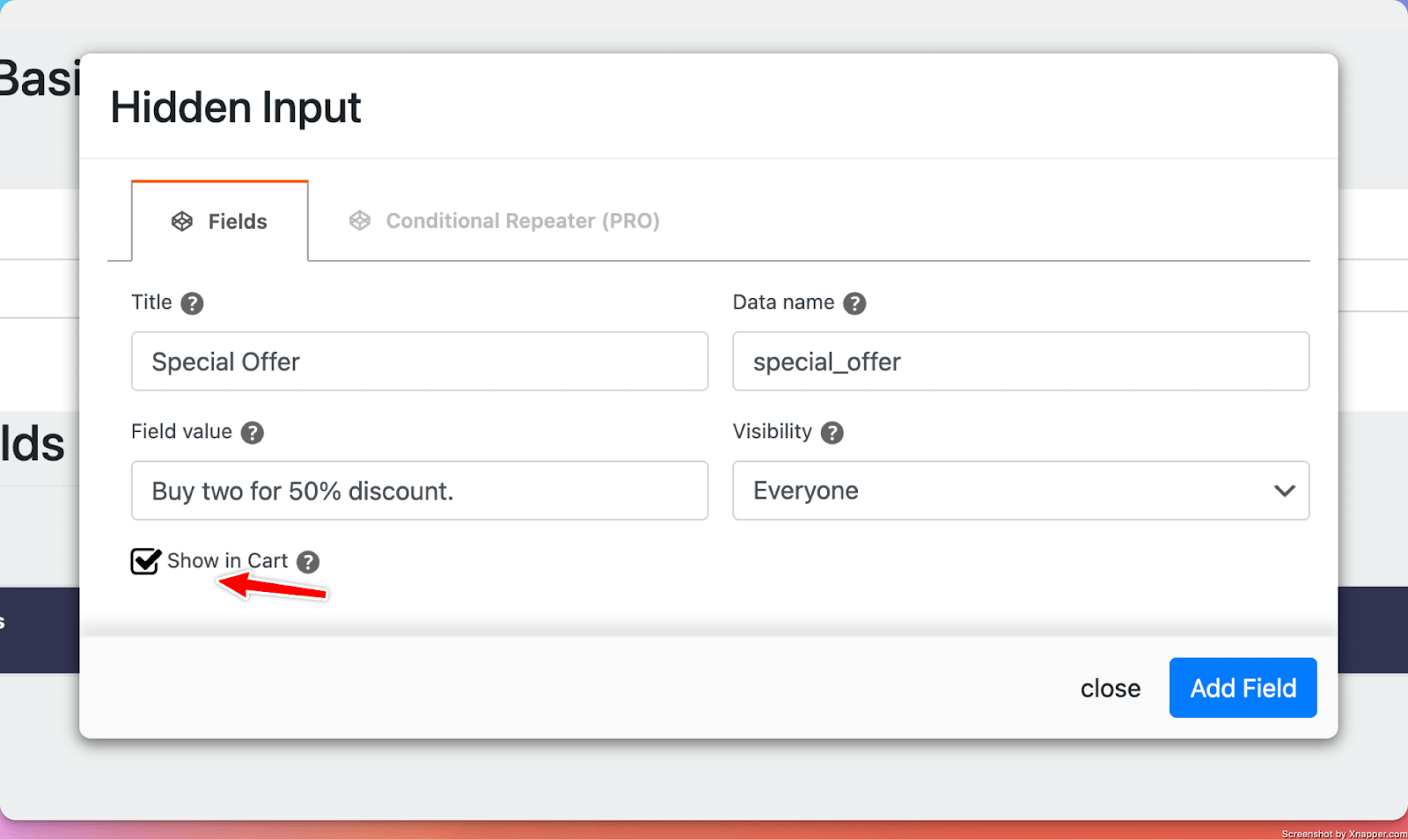Uncheck the Show in Cart checkbox
The width and height of the screenshot is (1408, 840).
[145, 561]
